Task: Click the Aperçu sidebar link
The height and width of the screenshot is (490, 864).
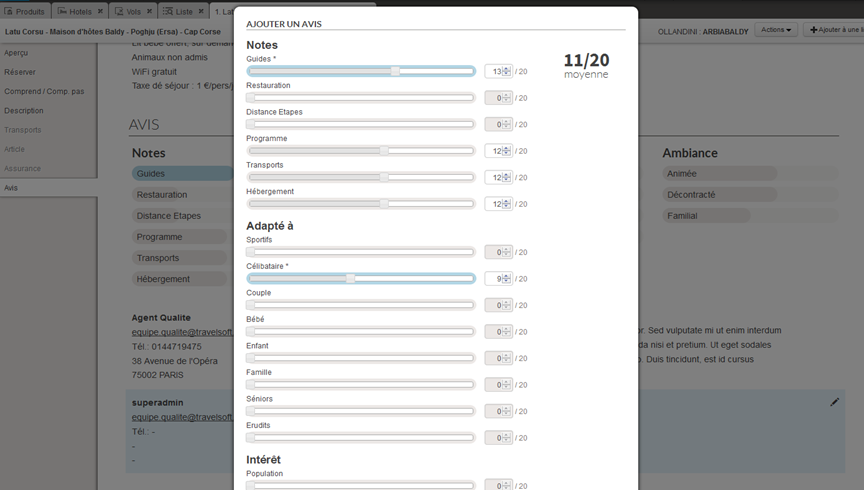Action: point(16,53)
